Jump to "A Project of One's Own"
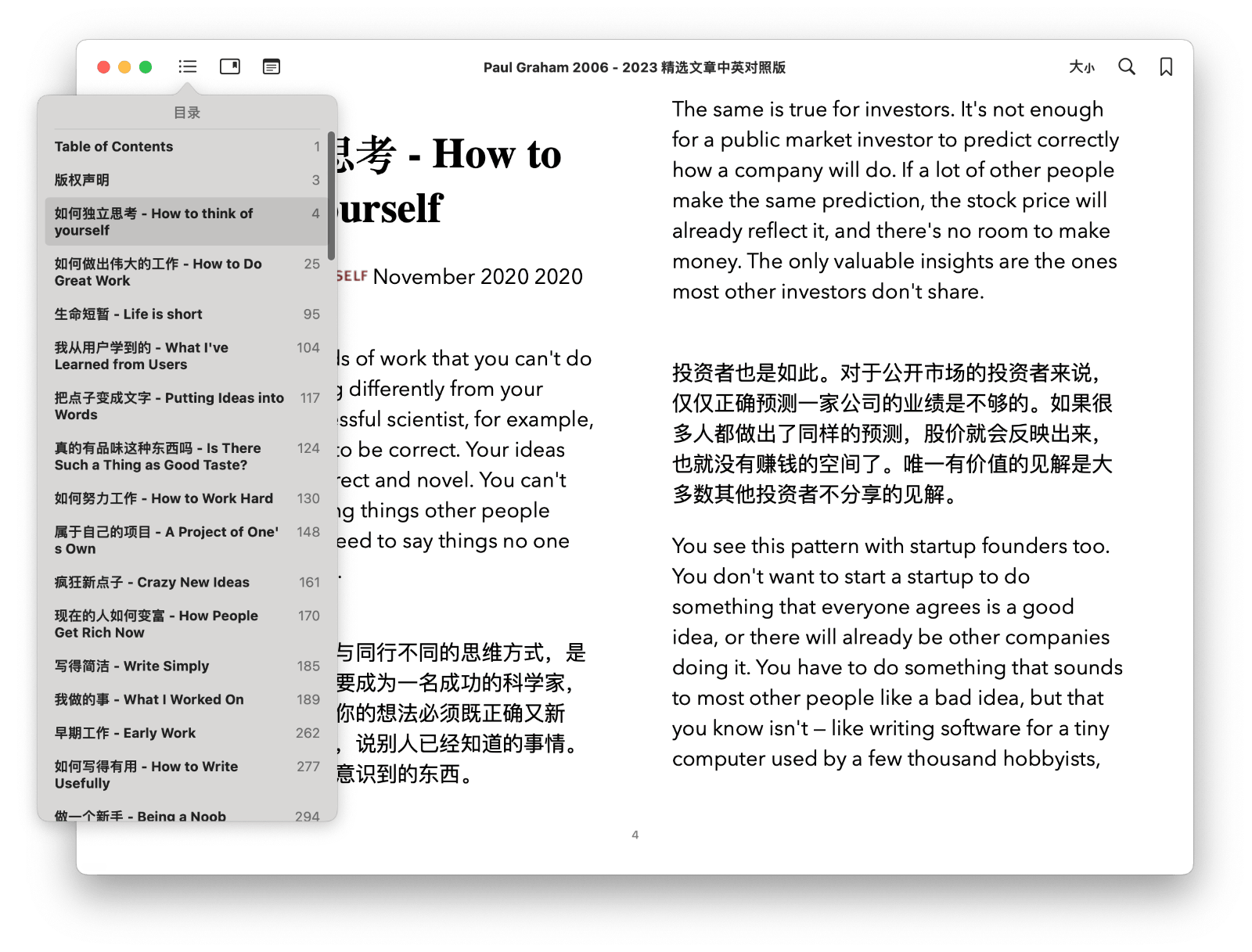Screen dimensions: 1252x952 point(166,540)
